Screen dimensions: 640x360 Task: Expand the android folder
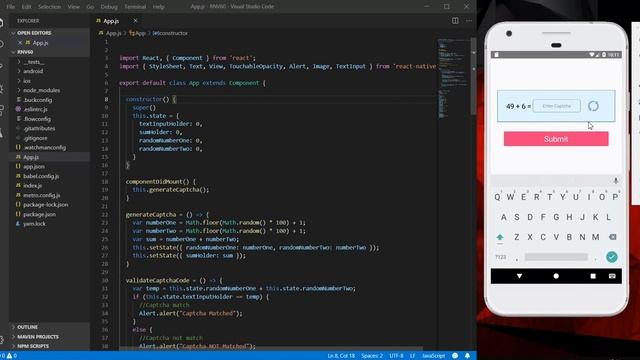(49, 71)
